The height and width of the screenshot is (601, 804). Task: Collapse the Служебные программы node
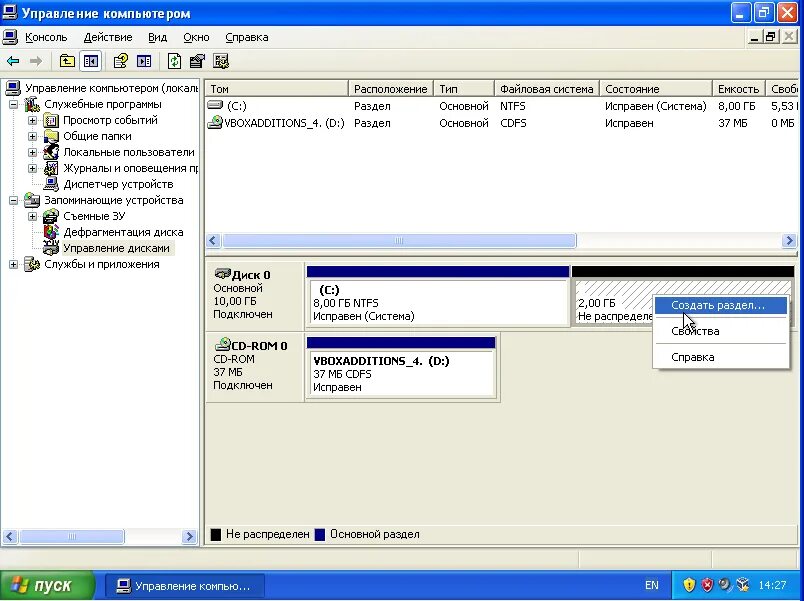pyautogui.click(x=13, y=105)
